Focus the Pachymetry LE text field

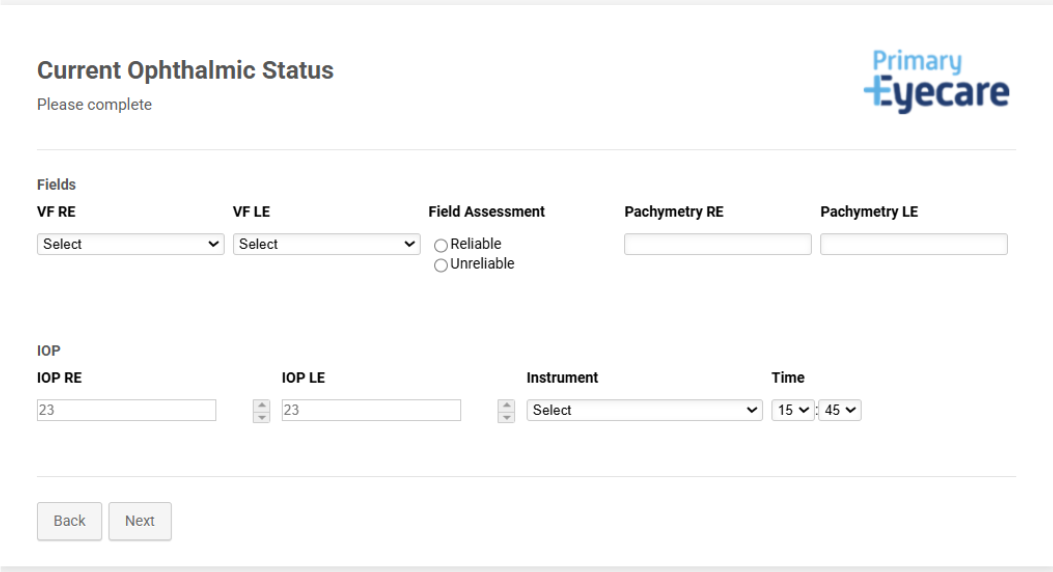[x=914, y=244]
